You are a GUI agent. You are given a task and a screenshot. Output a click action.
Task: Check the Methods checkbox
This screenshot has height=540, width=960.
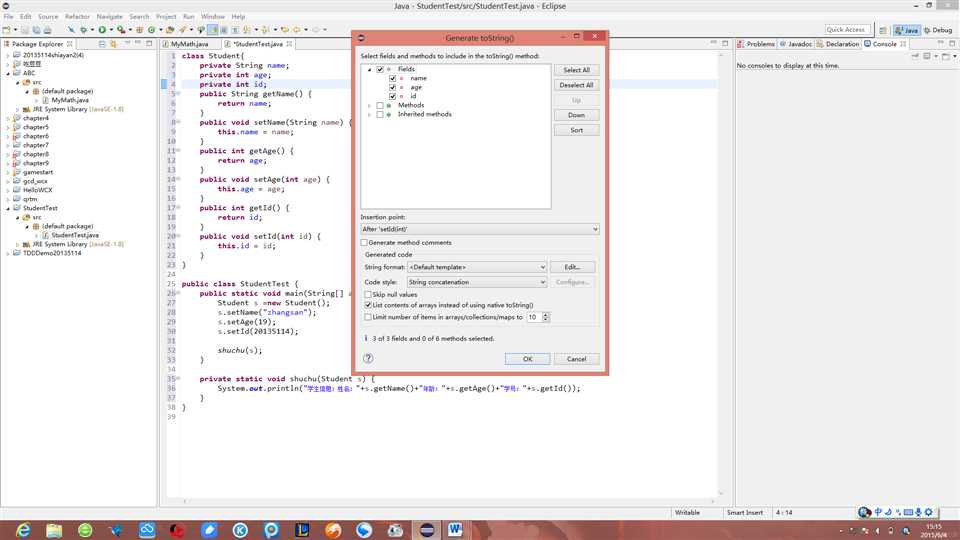[380, 105]
